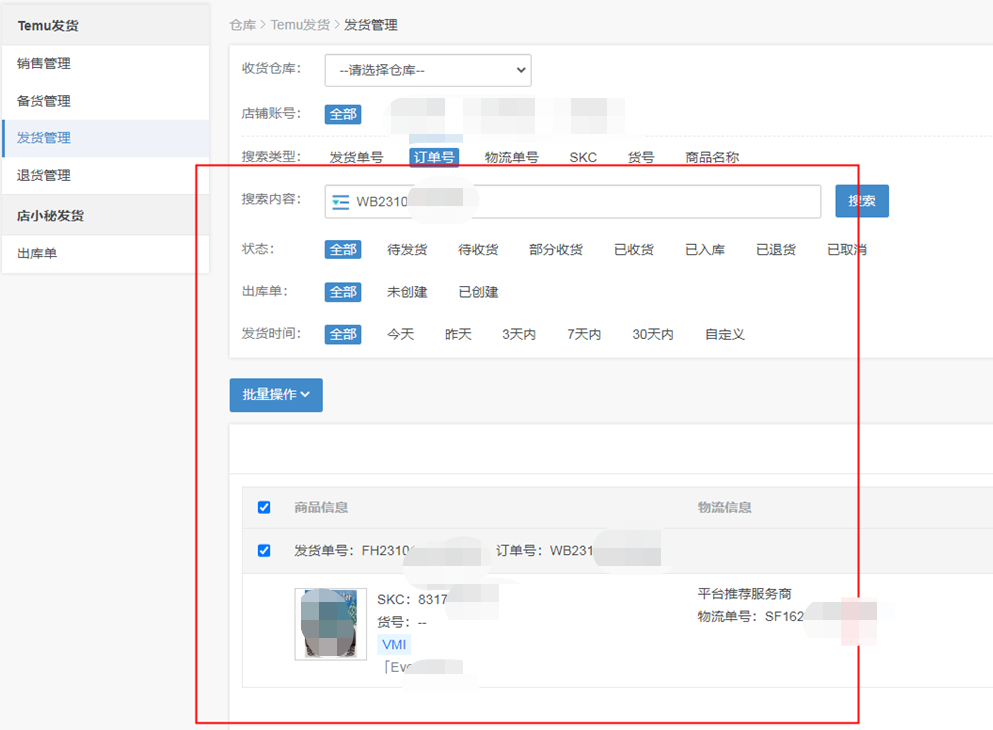Filter status by 已取消
Viewport: 993px width, 730px height.
[x=847, y=250]
